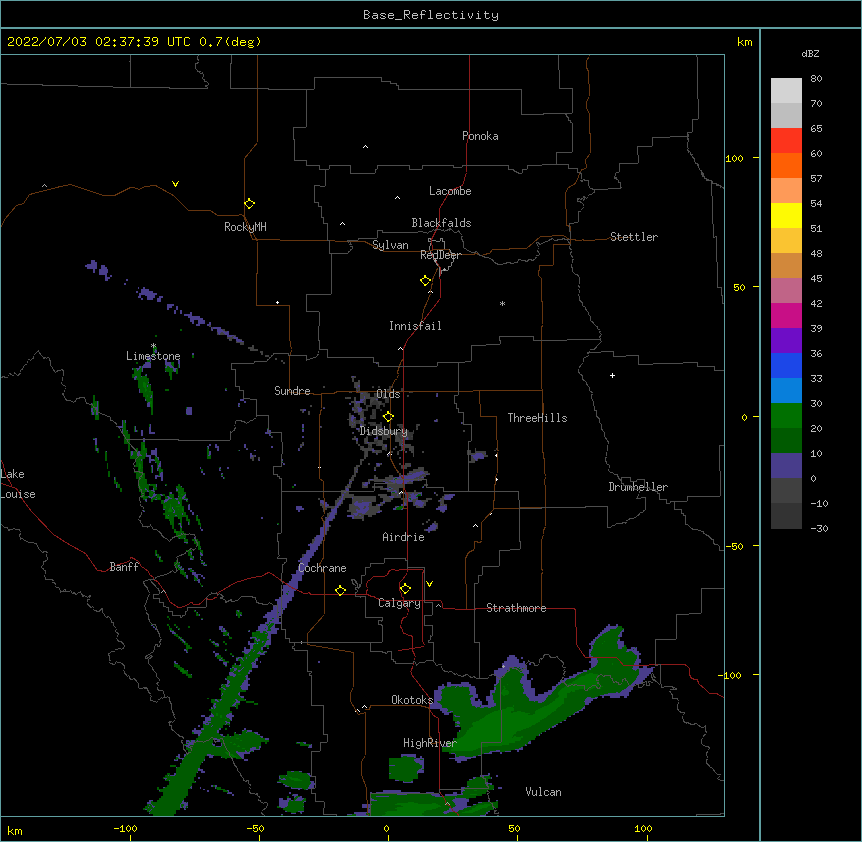Click the Cochrane town label

coord(322,568)
